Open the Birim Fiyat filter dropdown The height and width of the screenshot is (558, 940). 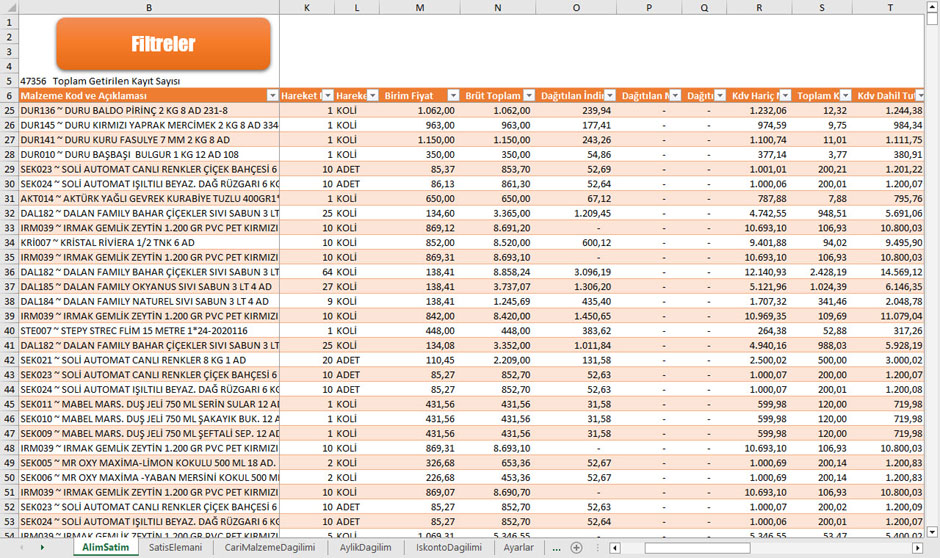click(x=453, y=95)
